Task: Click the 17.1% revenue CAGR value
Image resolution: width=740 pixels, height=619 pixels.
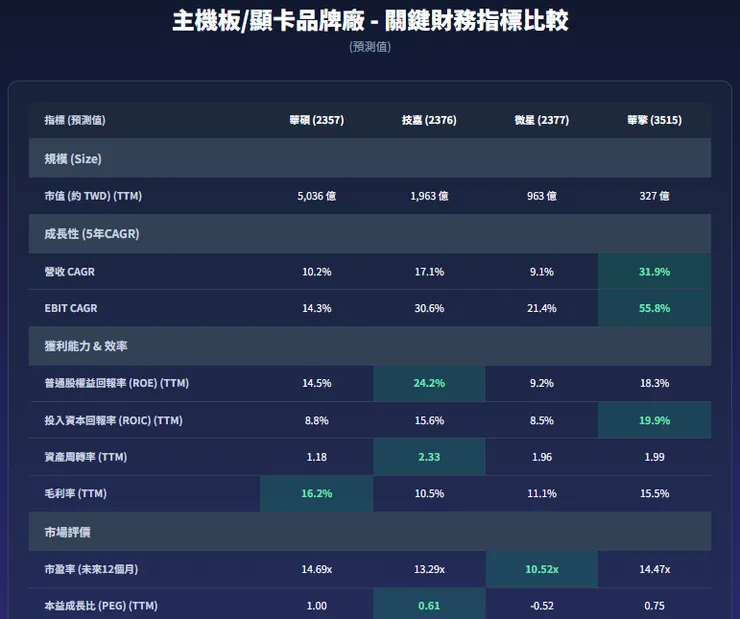Action: 429,272
